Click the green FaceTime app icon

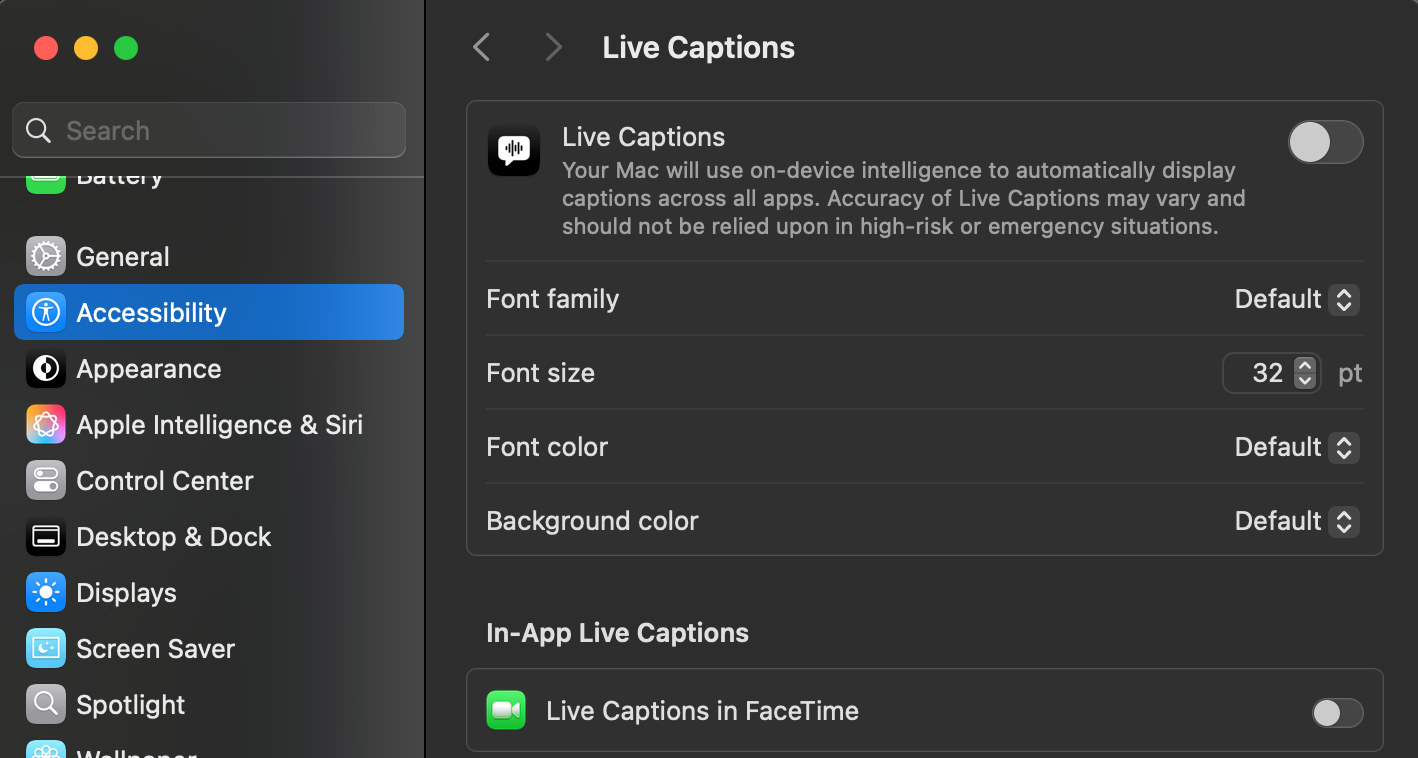click(506, 711)
